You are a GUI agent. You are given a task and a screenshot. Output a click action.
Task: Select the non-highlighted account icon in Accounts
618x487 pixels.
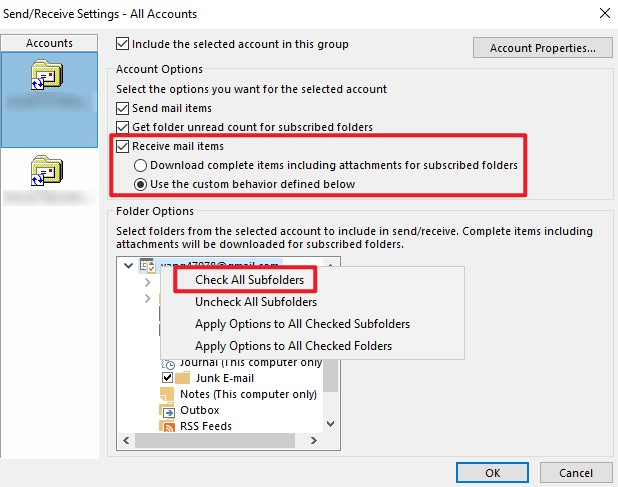pos(47,170)
